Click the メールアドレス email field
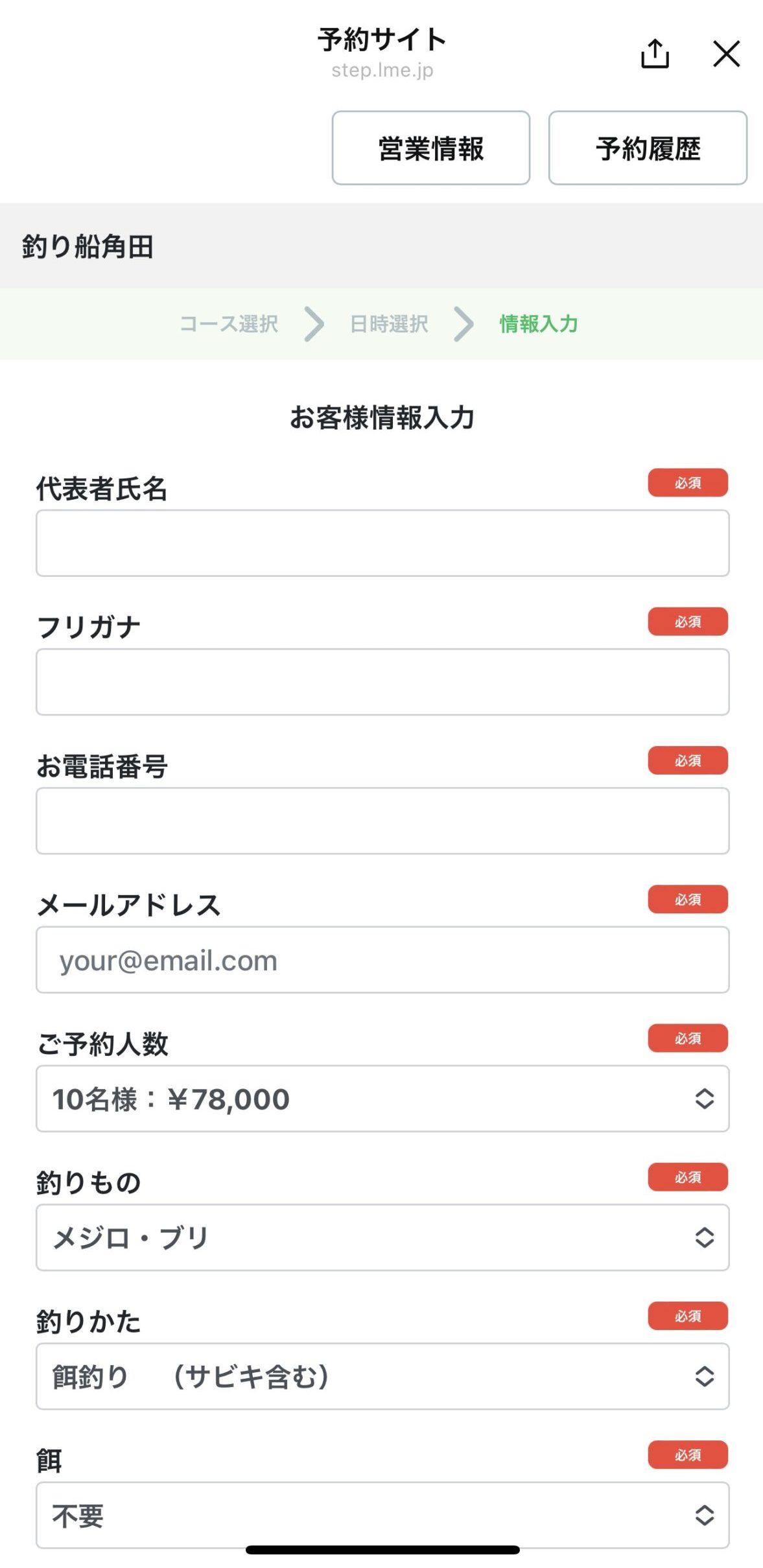Viewport: 763px width, 1568px height. (382, 960)
